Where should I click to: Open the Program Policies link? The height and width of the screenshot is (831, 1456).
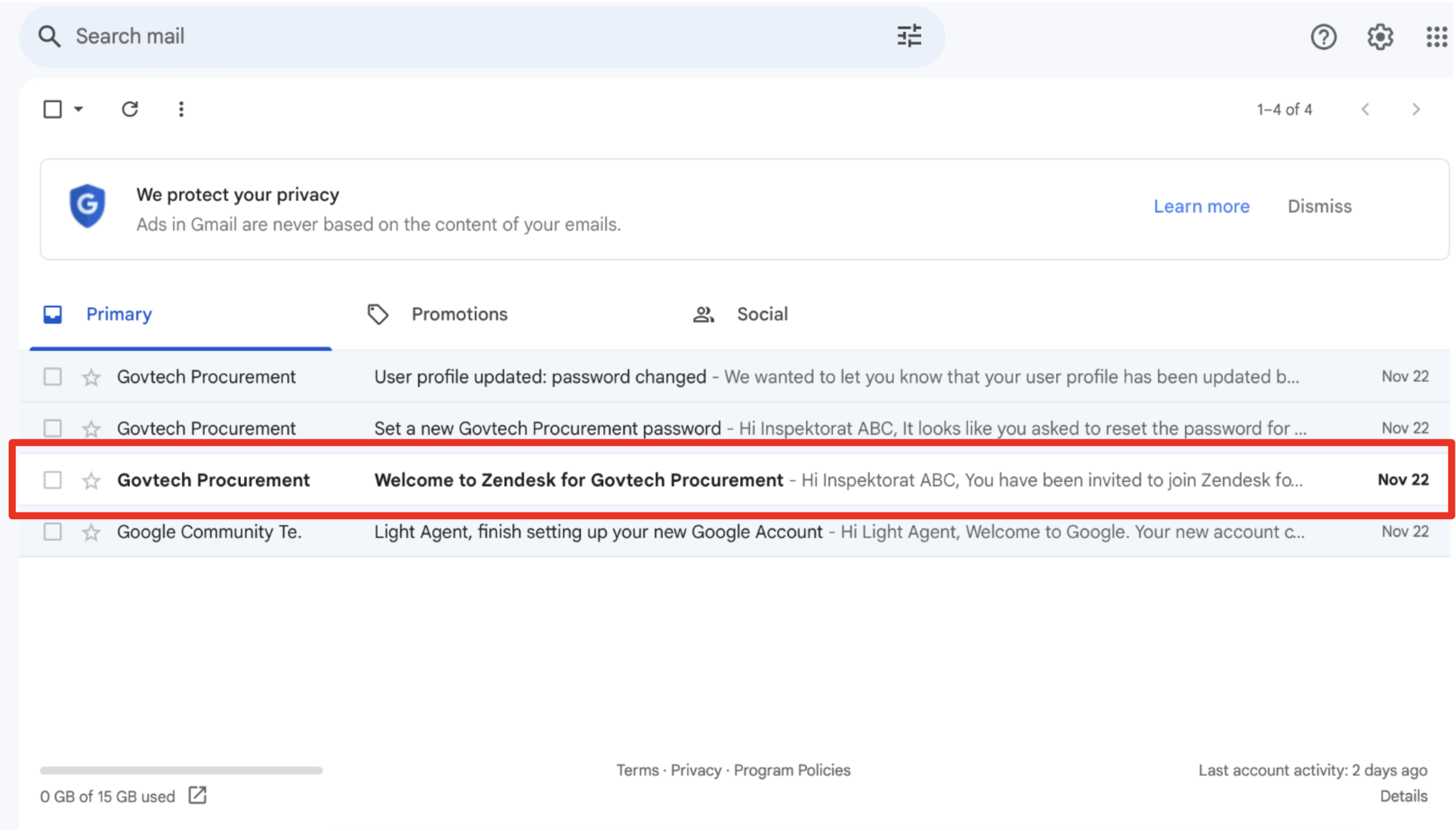point(792,770)
